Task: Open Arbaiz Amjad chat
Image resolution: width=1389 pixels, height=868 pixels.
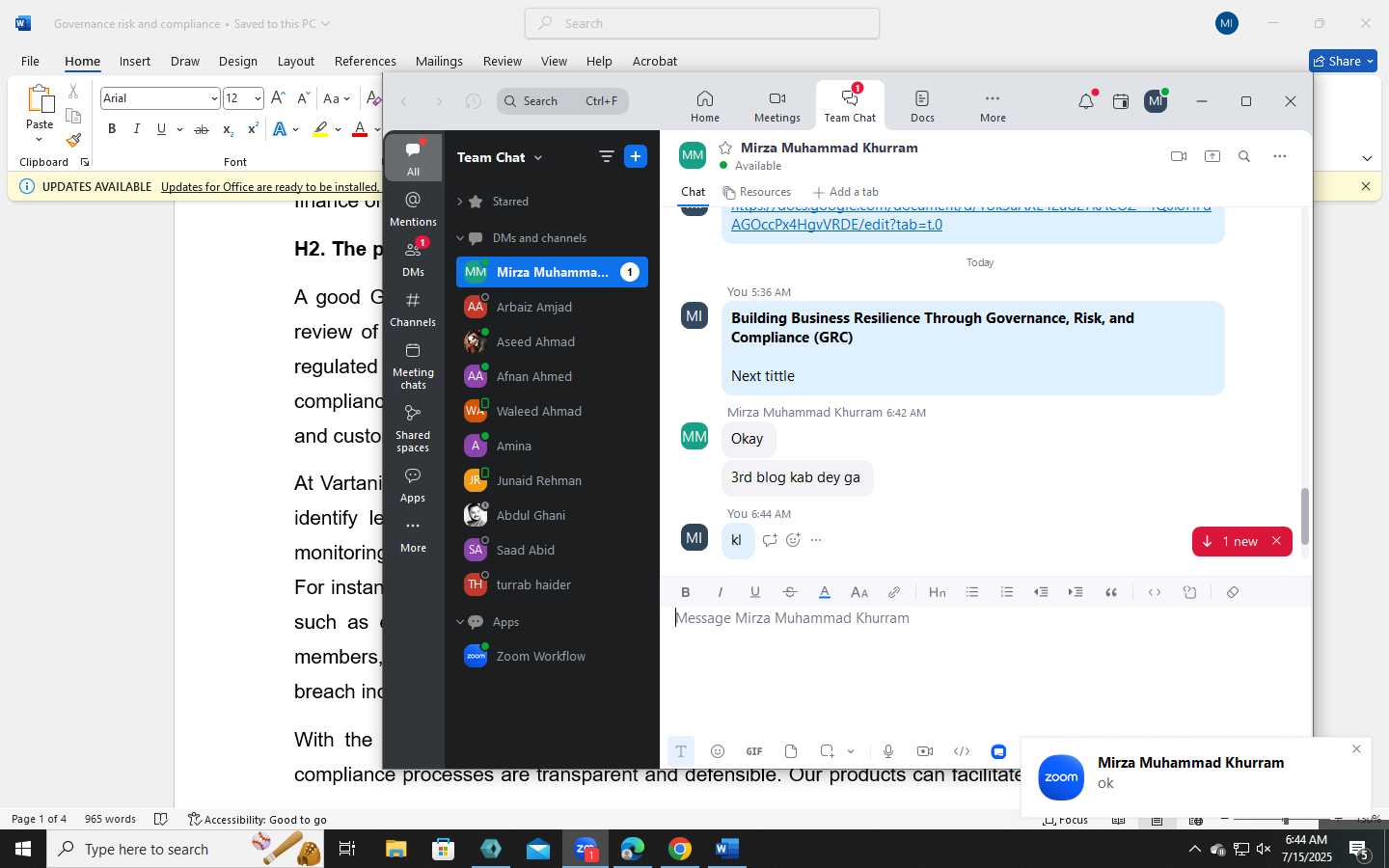Action: point(552,307)
